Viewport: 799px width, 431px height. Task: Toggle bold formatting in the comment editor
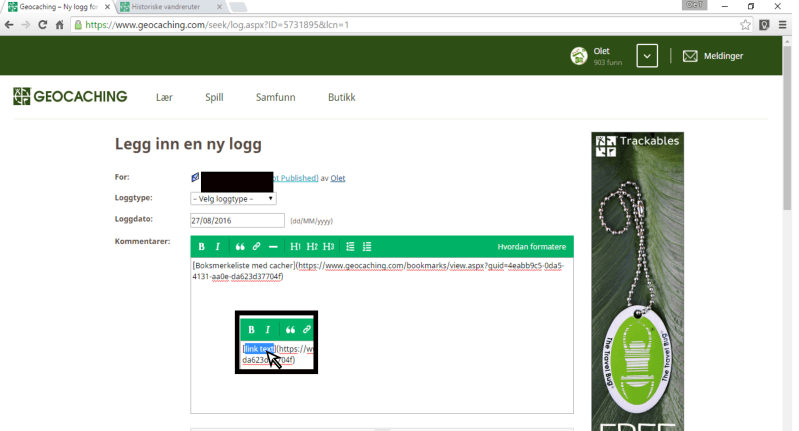coord(201,247)
